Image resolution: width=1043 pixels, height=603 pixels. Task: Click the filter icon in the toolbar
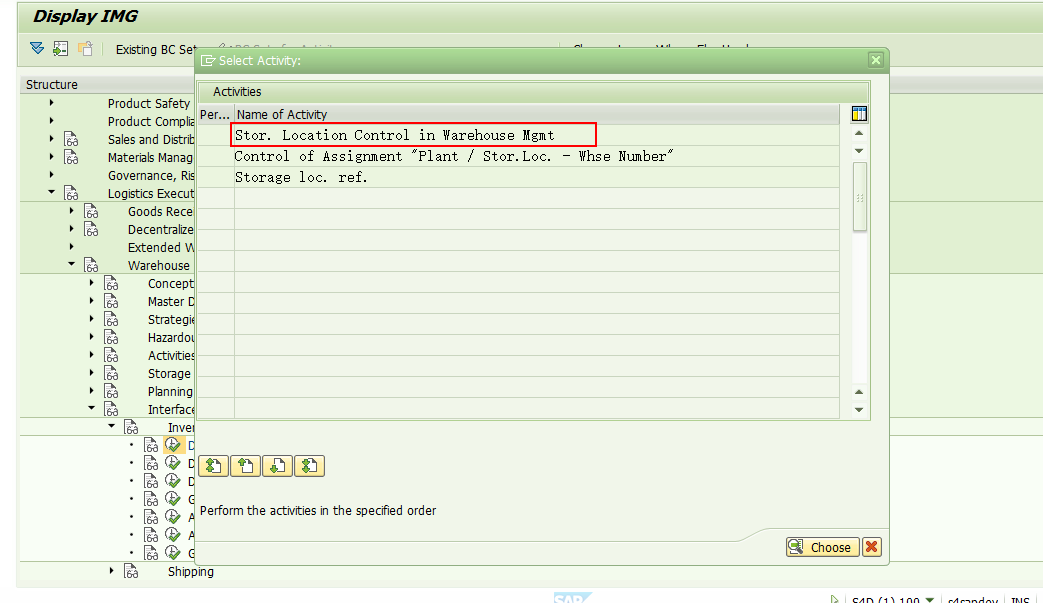coord(37,48)
